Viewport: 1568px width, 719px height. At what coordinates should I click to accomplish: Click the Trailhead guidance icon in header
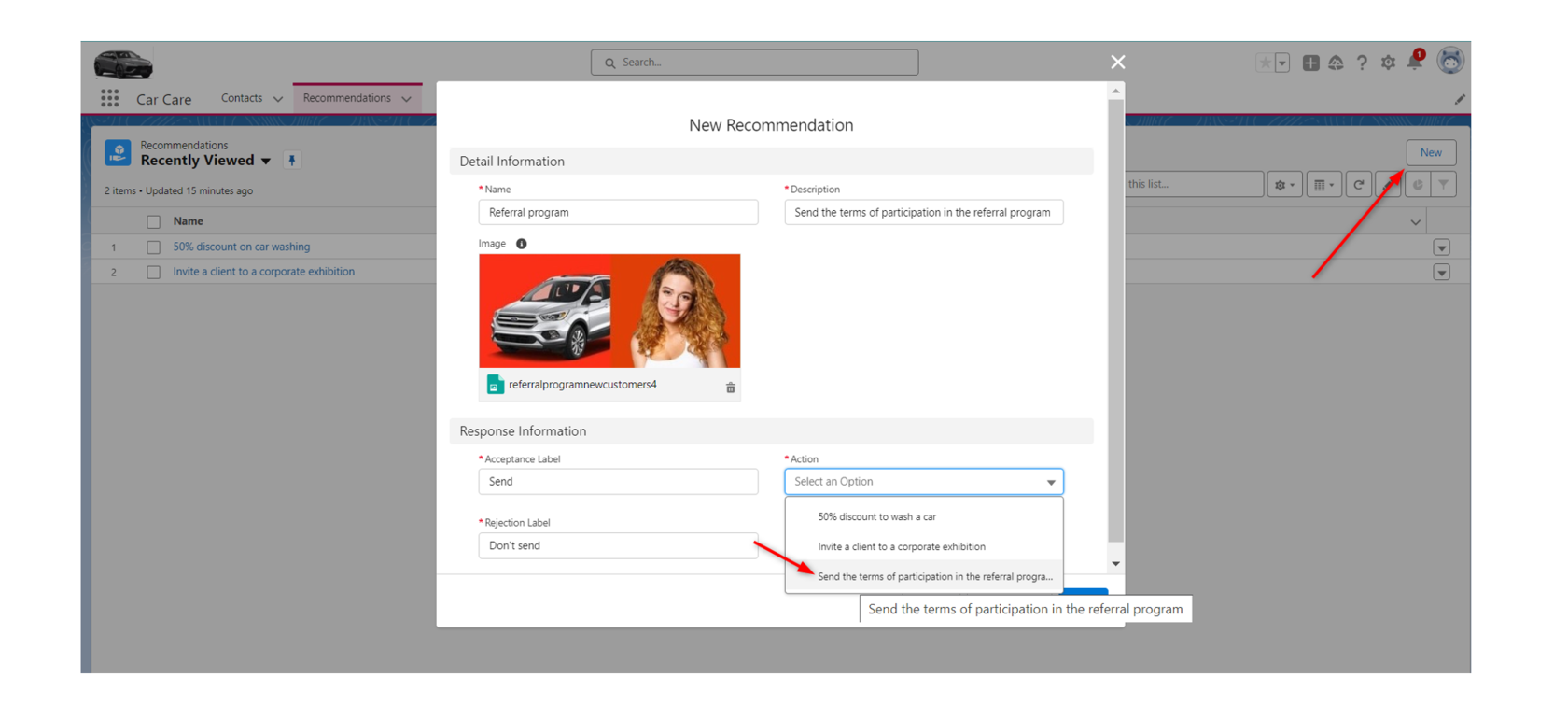coord(1336,63)
